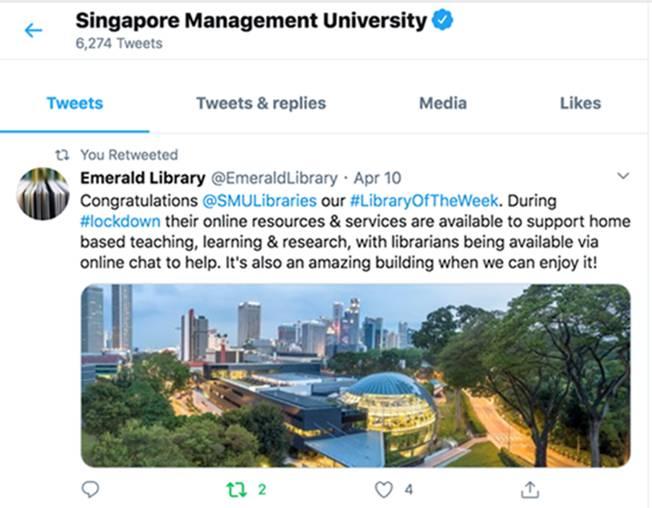The image size is (652, 508).
Task: Undo the retweet via green retweet icon
Action: 237,490
